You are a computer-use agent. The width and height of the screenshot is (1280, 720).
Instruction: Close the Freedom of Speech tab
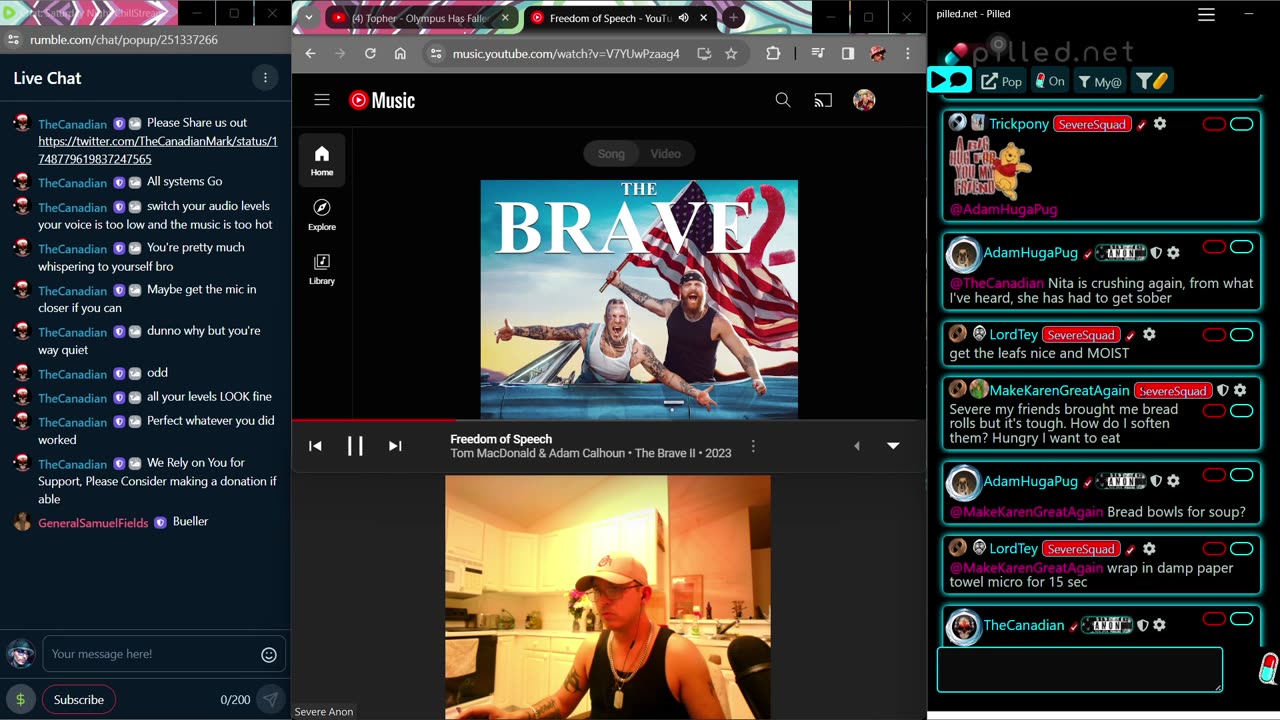704,18
